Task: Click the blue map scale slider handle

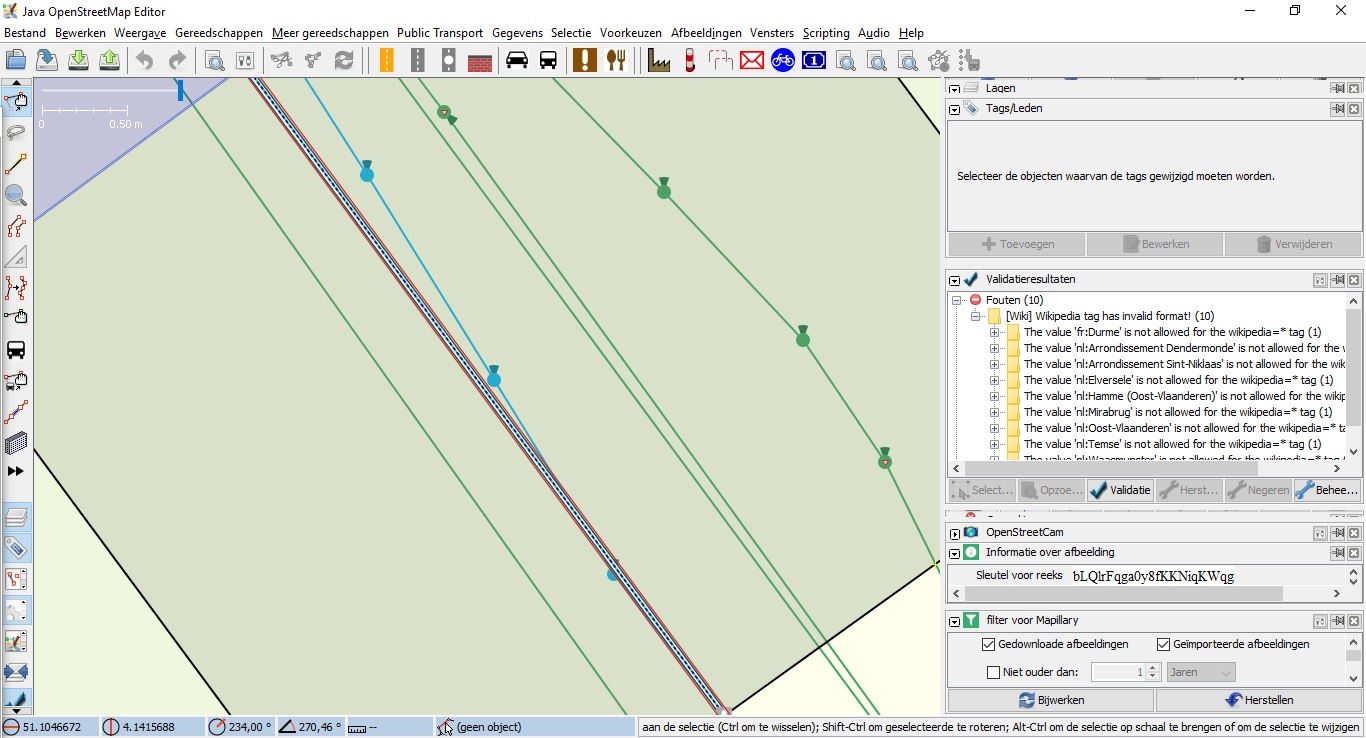Action: pyautogui.click(x=180, y=91)
